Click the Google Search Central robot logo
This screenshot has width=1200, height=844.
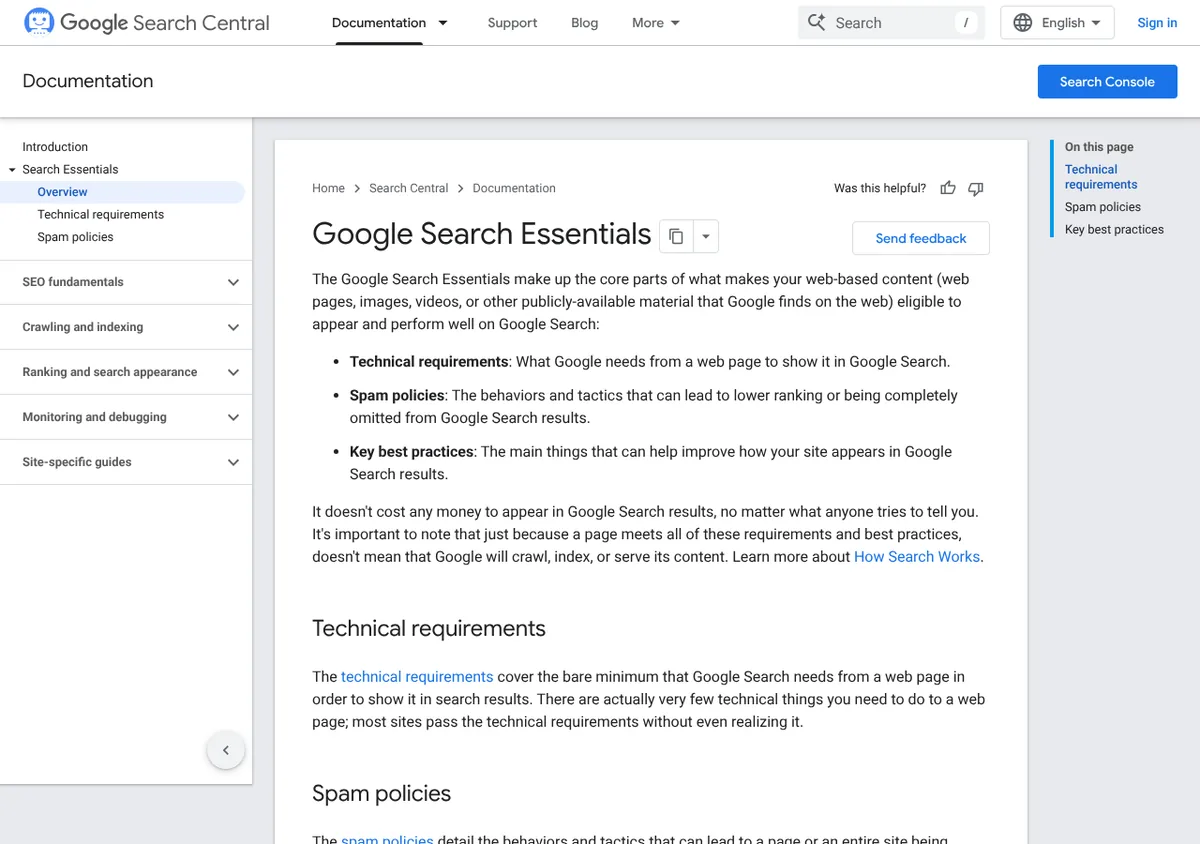point(39,22)
